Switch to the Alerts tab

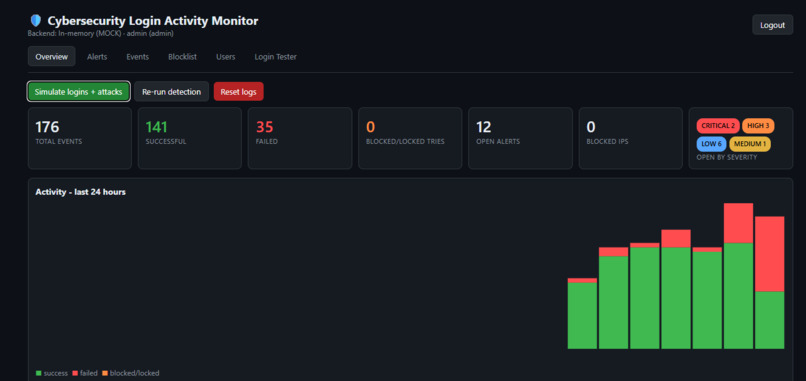click(x=97, y=57)
